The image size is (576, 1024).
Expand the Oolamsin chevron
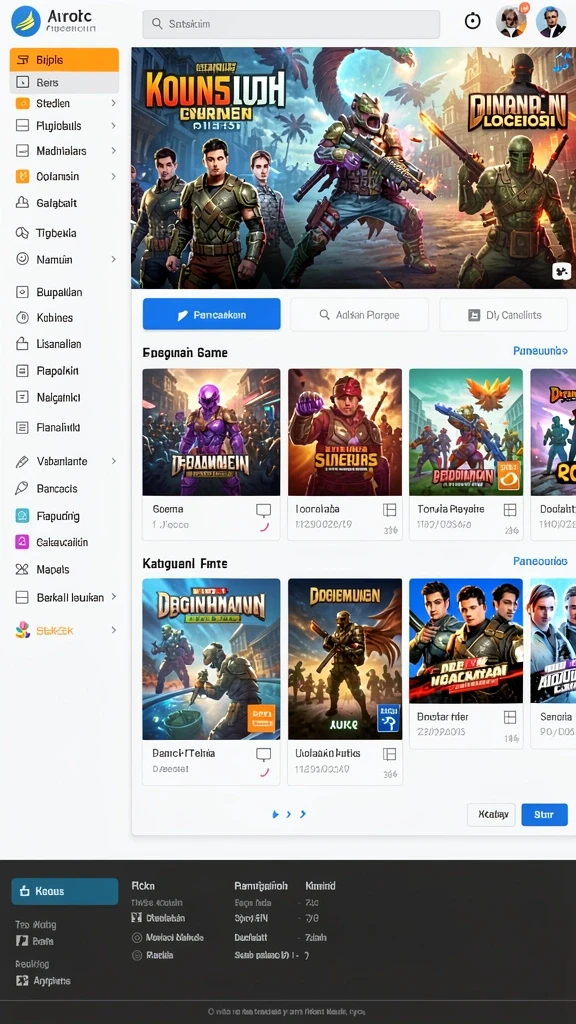(113, 176)
